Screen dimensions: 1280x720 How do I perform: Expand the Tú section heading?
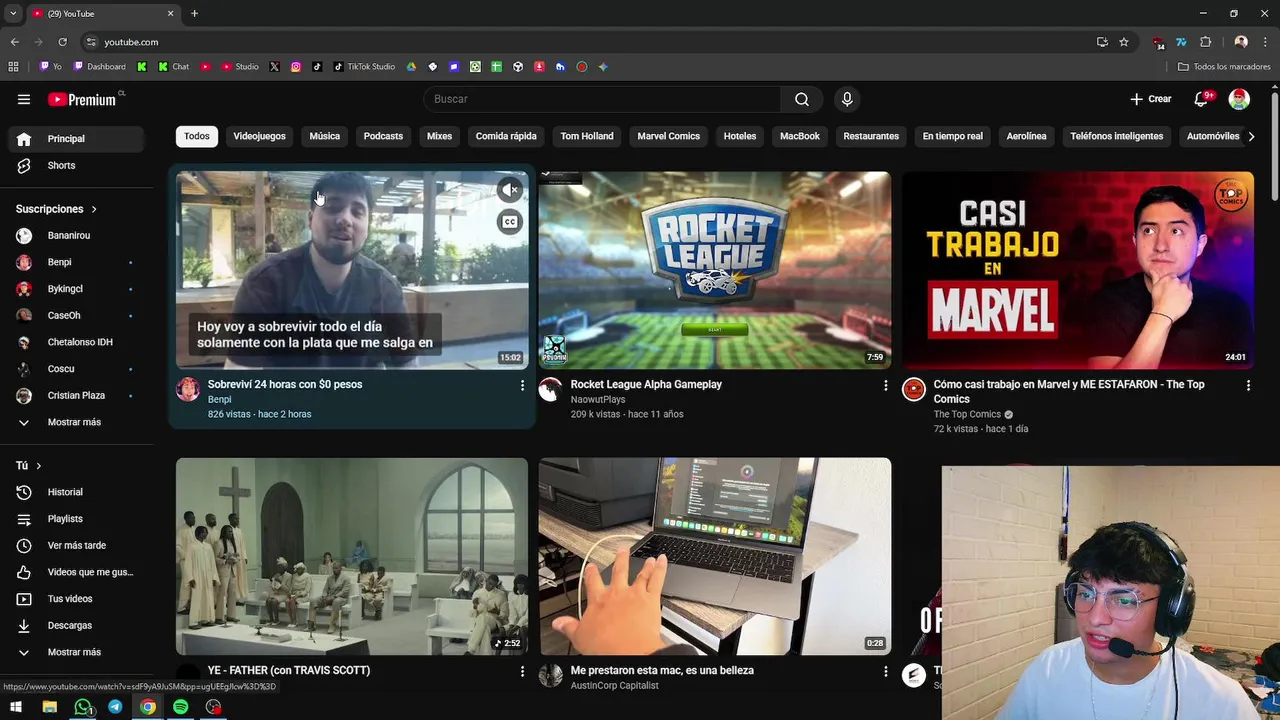(29, 466)
